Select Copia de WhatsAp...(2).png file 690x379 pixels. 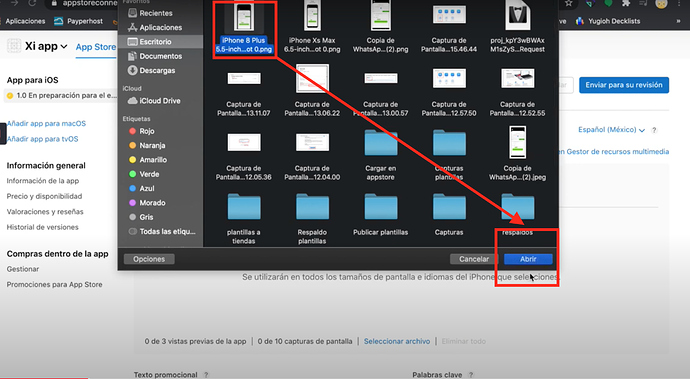(381, 27)
